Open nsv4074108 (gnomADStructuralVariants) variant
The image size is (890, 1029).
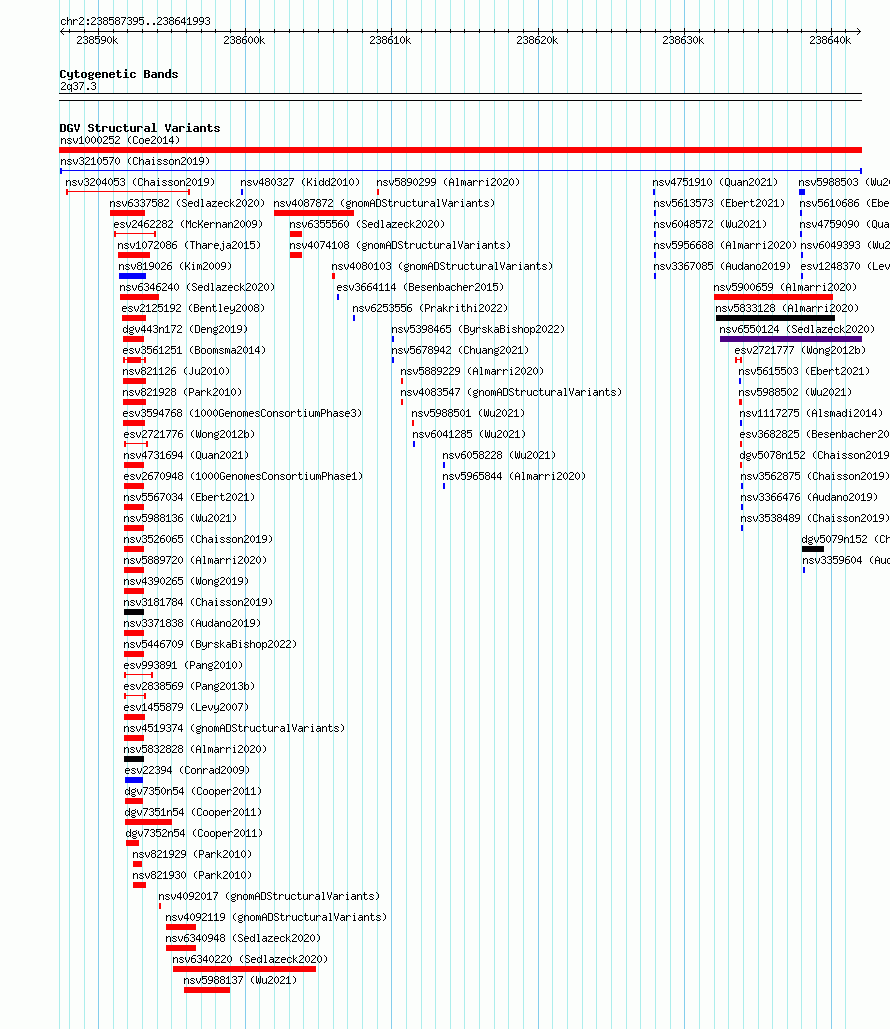point(400,245)
